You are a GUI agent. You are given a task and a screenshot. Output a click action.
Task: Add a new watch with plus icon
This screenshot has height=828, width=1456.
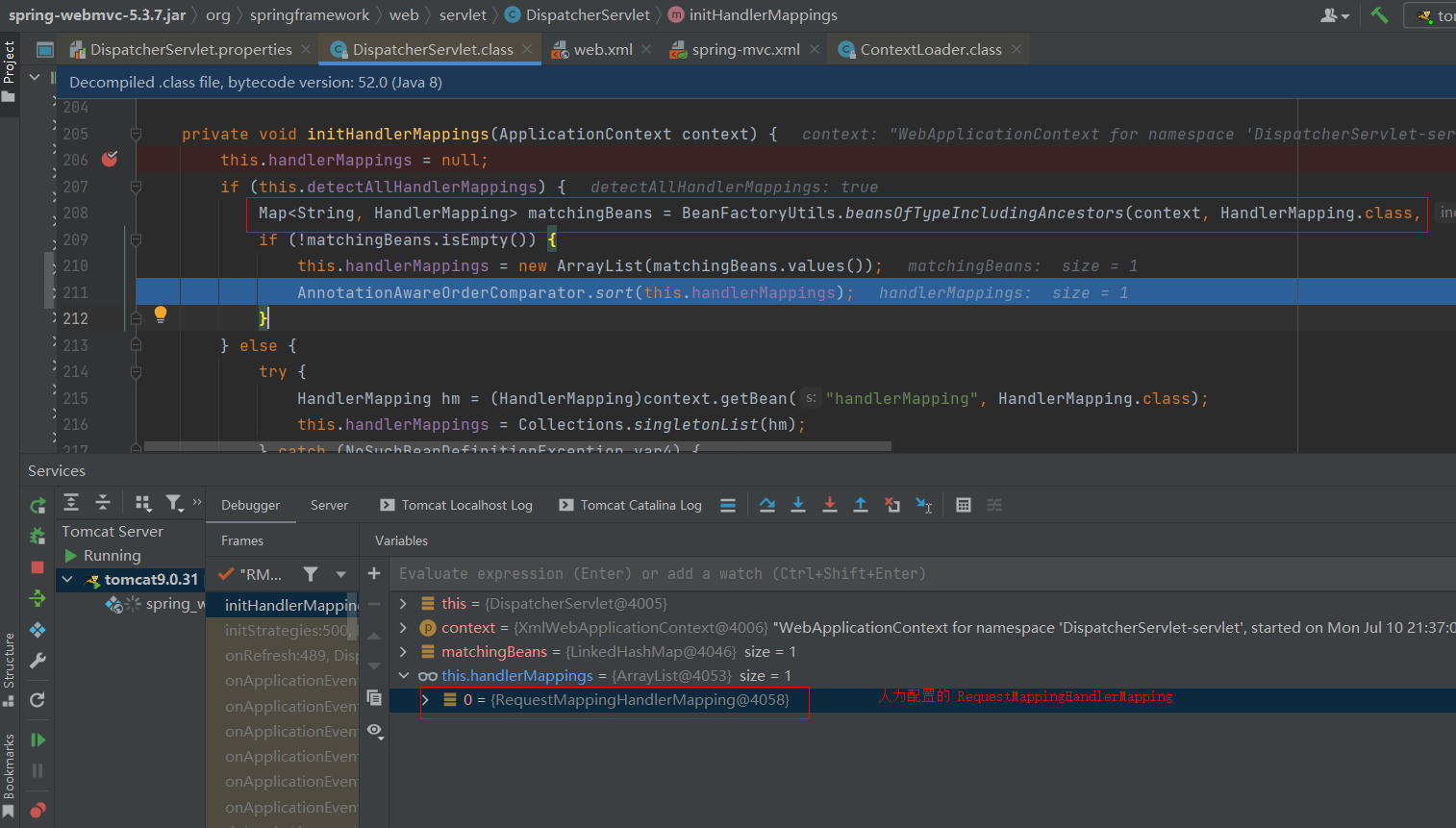tap(374, 573)
